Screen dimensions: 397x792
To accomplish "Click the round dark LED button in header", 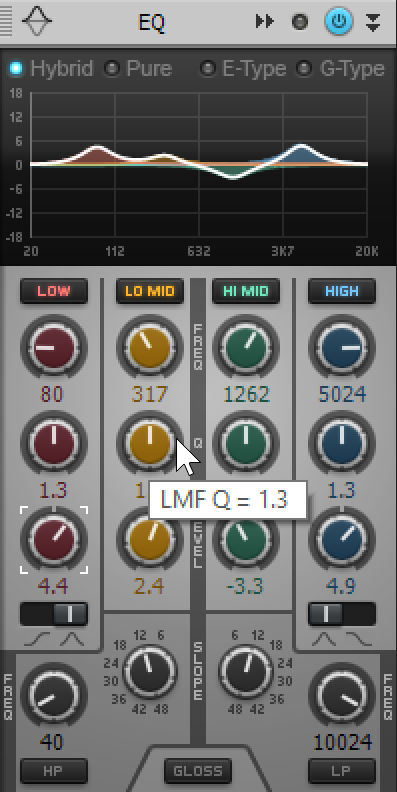I will pyautogui.click(x=300, y=22).
